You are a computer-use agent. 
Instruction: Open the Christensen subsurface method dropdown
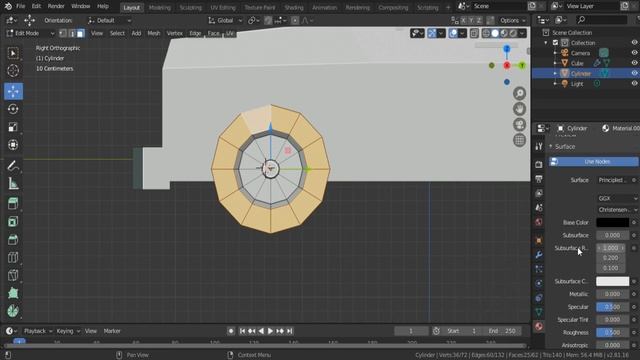pyautogui.click(x=617, y=210)
